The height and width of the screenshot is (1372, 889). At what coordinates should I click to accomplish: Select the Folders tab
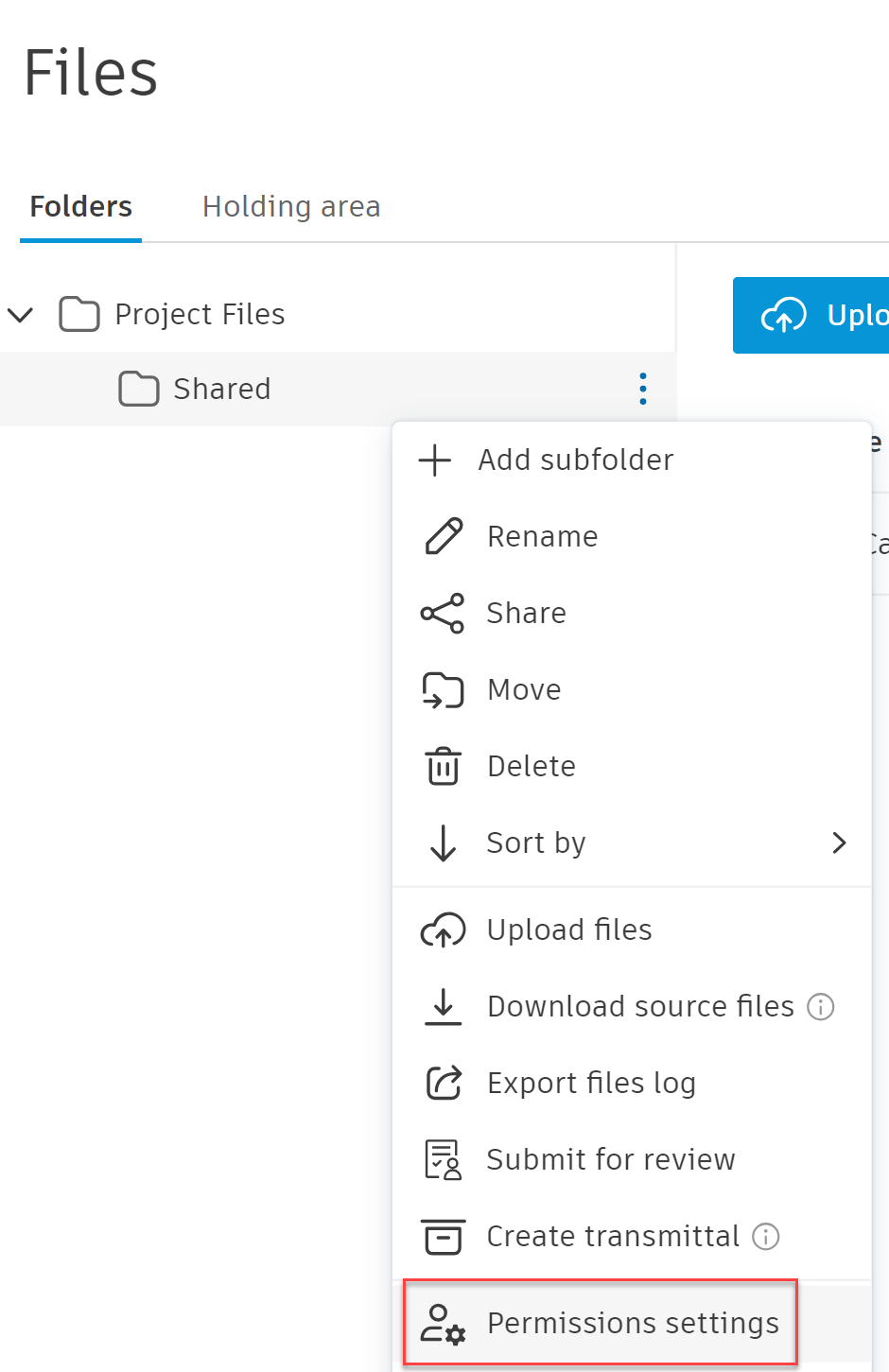[81, 206]
